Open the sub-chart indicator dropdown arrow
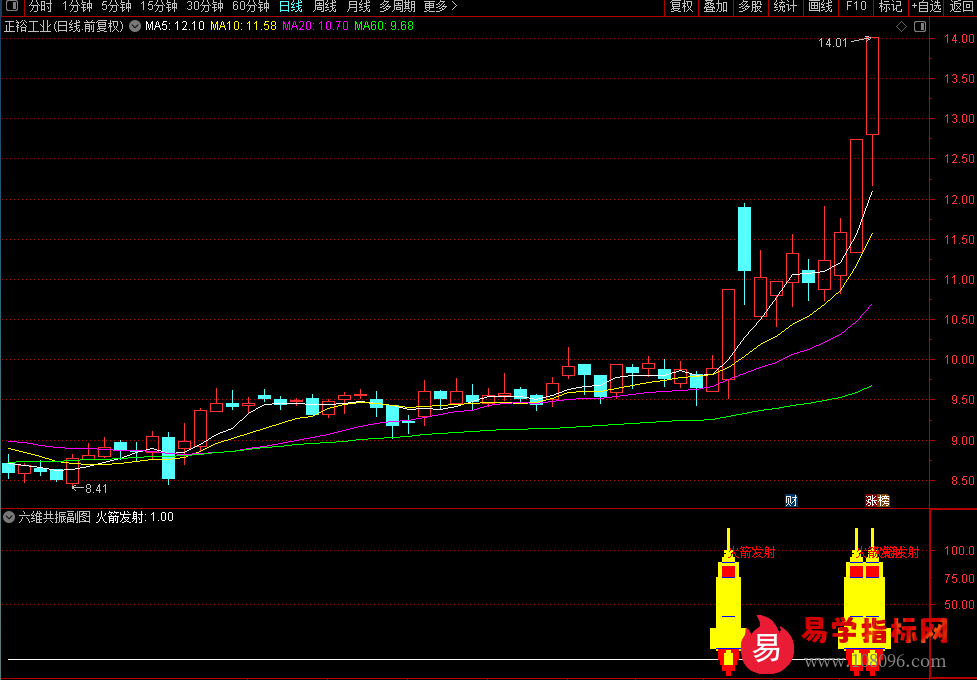This screenshot has height=680, width=977. 9,517
